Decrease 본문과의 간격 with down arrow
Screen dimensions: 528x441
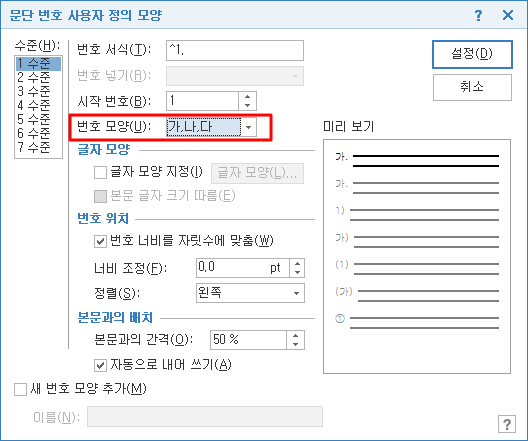[295, 344]
